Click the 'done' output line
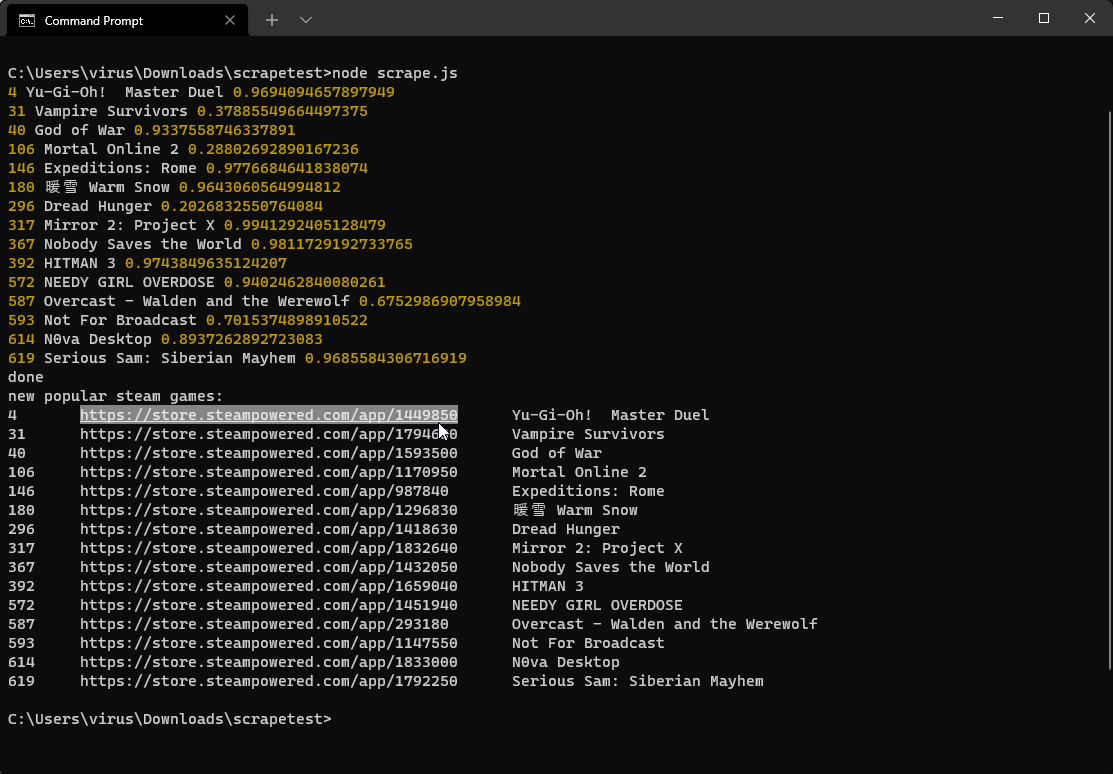Image resolution: width=1113 pixels, height=774 pixels. click(26, 378)
